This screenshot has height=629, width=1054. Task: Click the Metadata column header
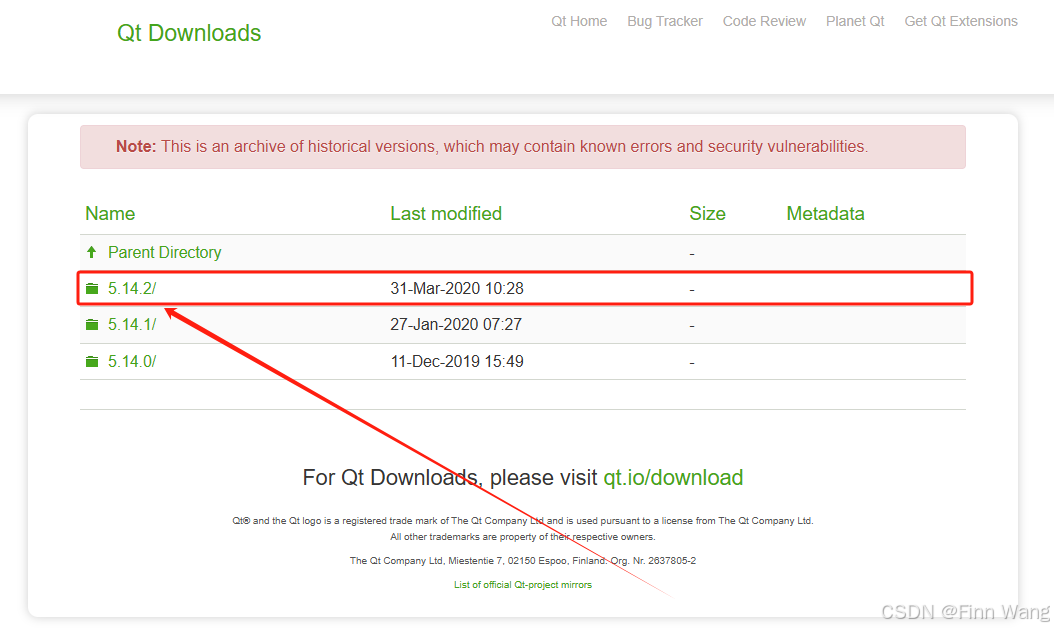click(825, 214)
